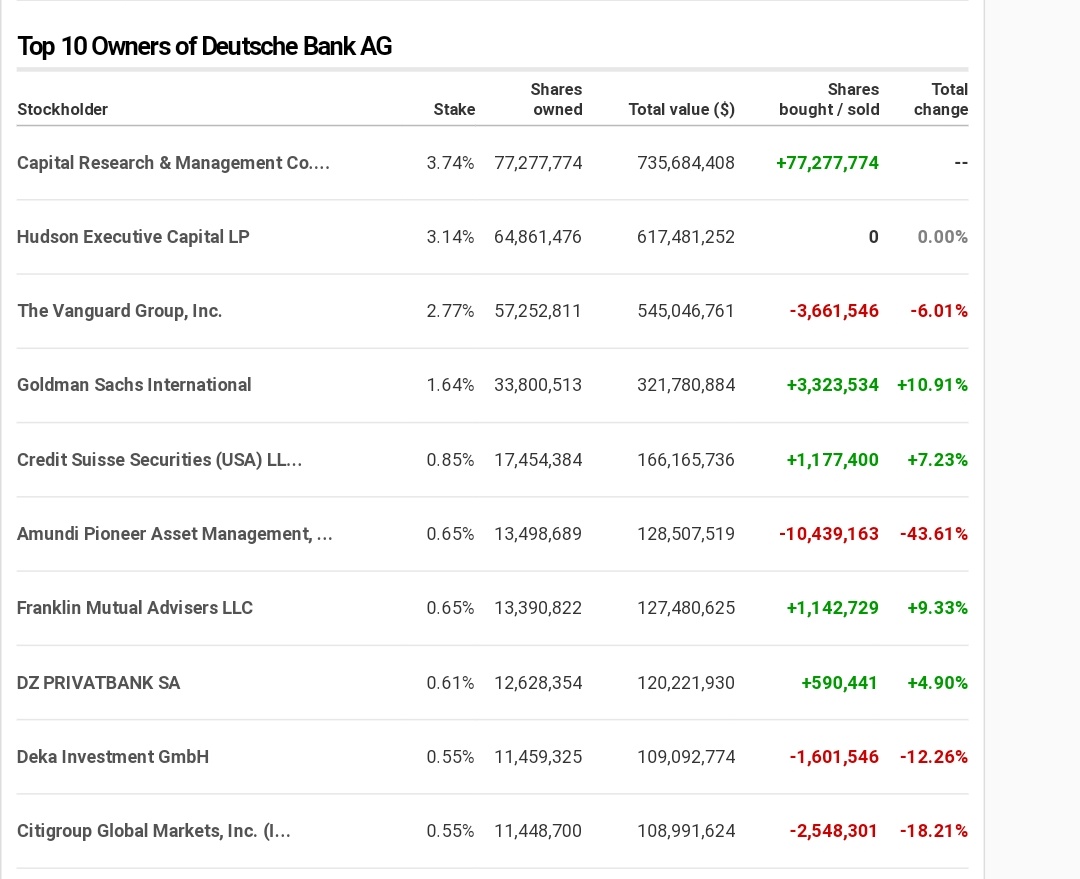Select the green +1,177,400 shares bought
1080x879 pixels.
tap(833, 459)
